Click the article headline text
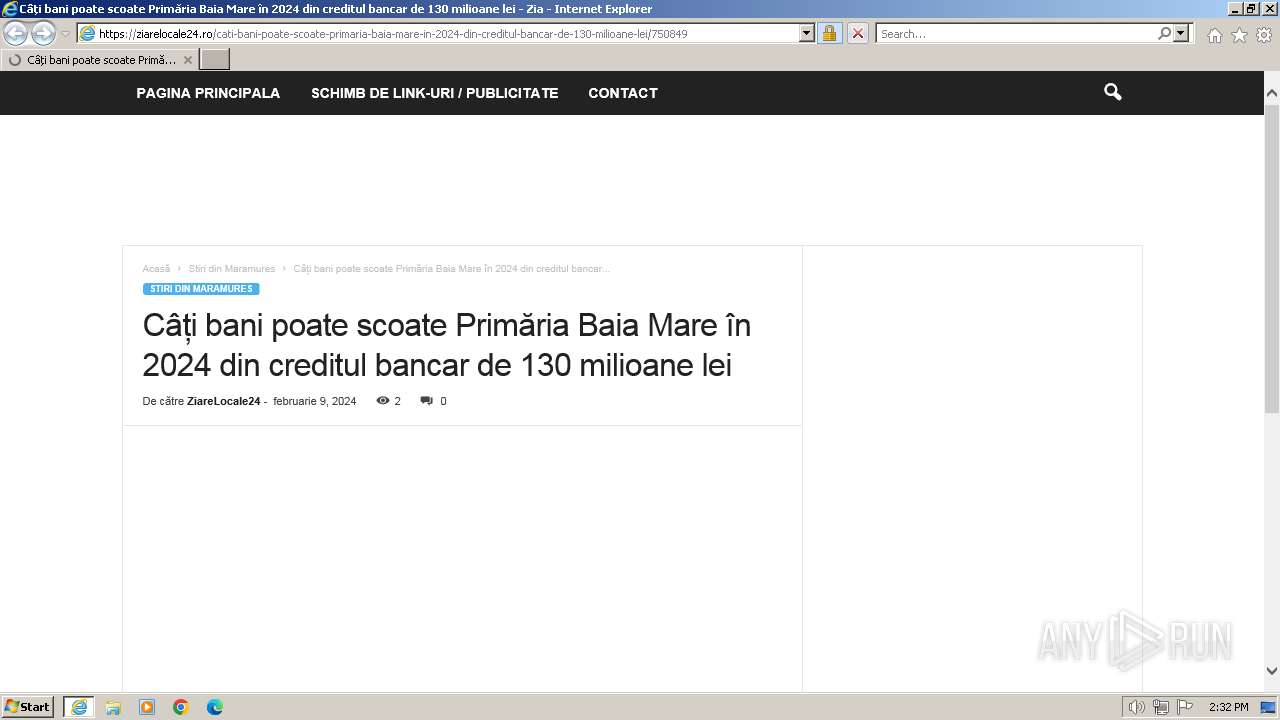The image size is (1280, 720). (x=447, y=345)
